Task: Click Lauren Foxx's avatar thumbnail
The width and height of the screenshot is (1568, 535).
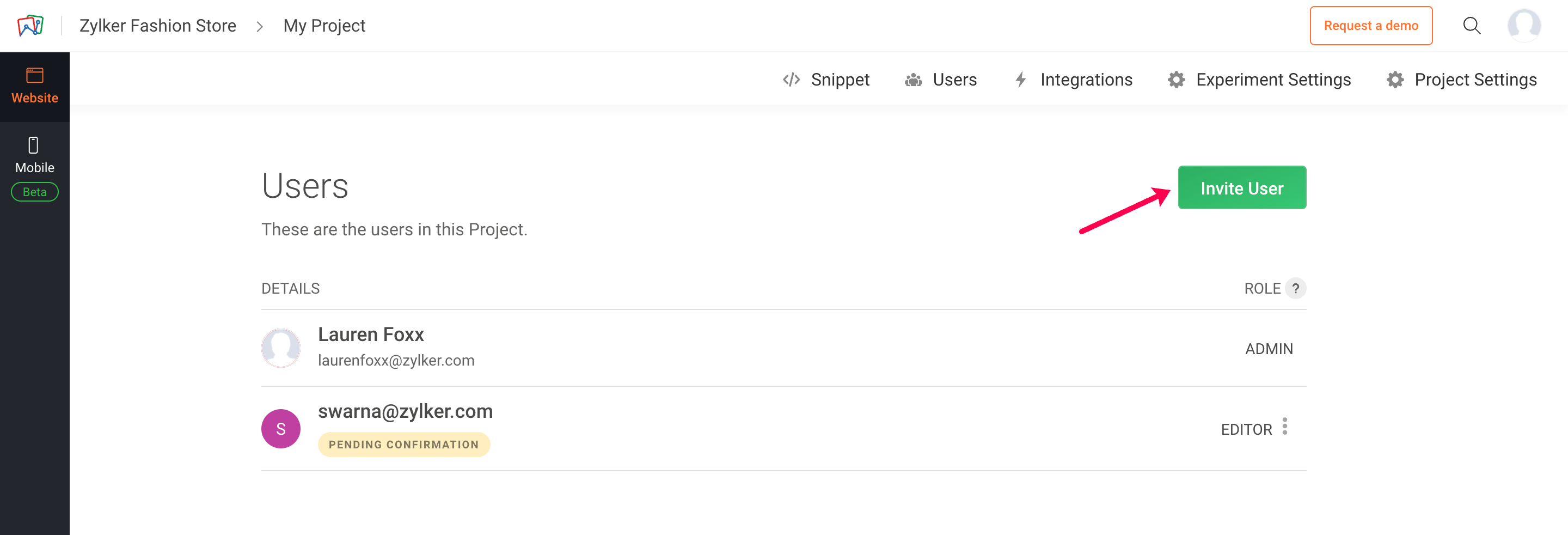Action: (x=280, y=348)
